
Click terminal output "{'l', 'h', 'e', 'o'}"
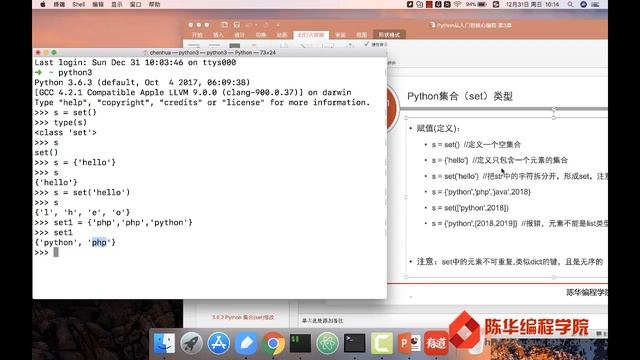(x=82, y=212)
